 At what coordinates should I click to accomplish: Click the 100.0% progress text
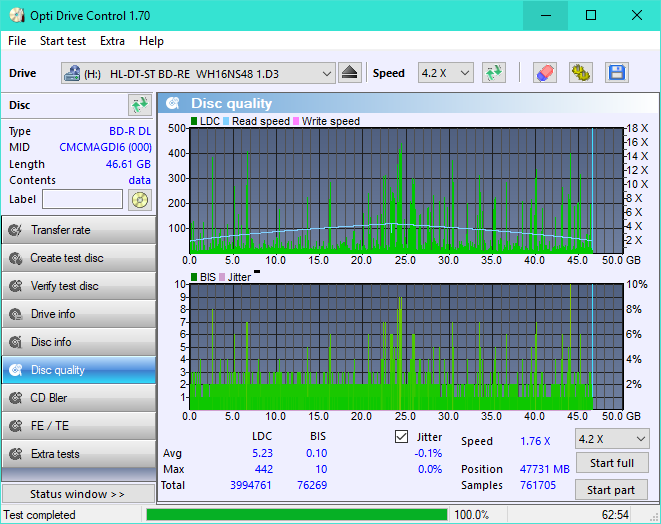pyautogui.click(x=471, y=515)
